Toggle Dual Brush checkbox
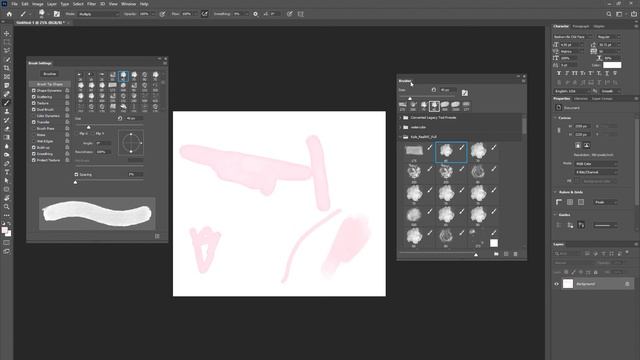This screenshot has width=640, height=360. pos(34,109)
